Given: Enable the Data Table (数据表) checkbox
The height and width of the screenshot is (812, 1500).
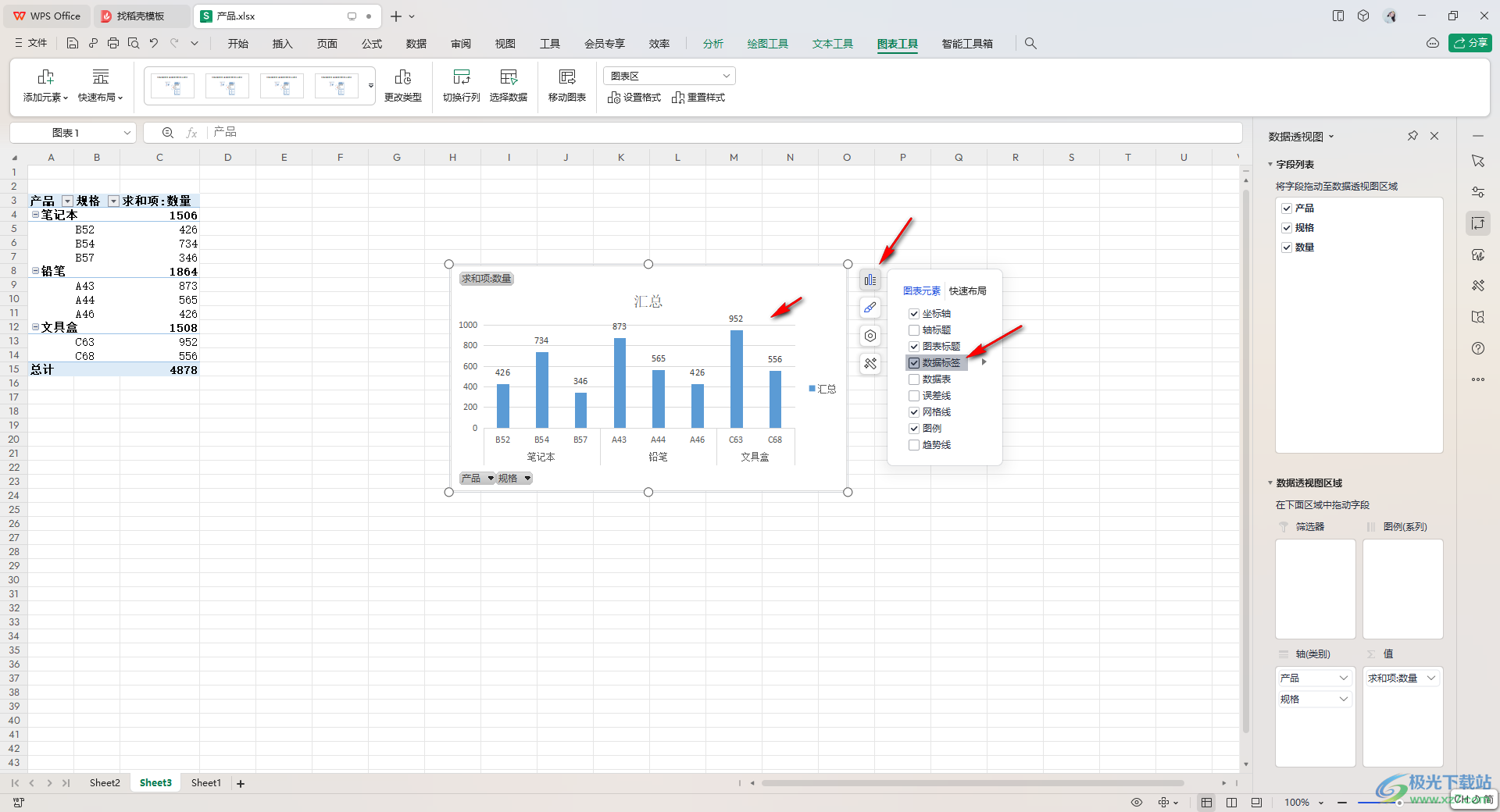Looking at the screenshot, I should pyautogui.click(x=914, y=379).
